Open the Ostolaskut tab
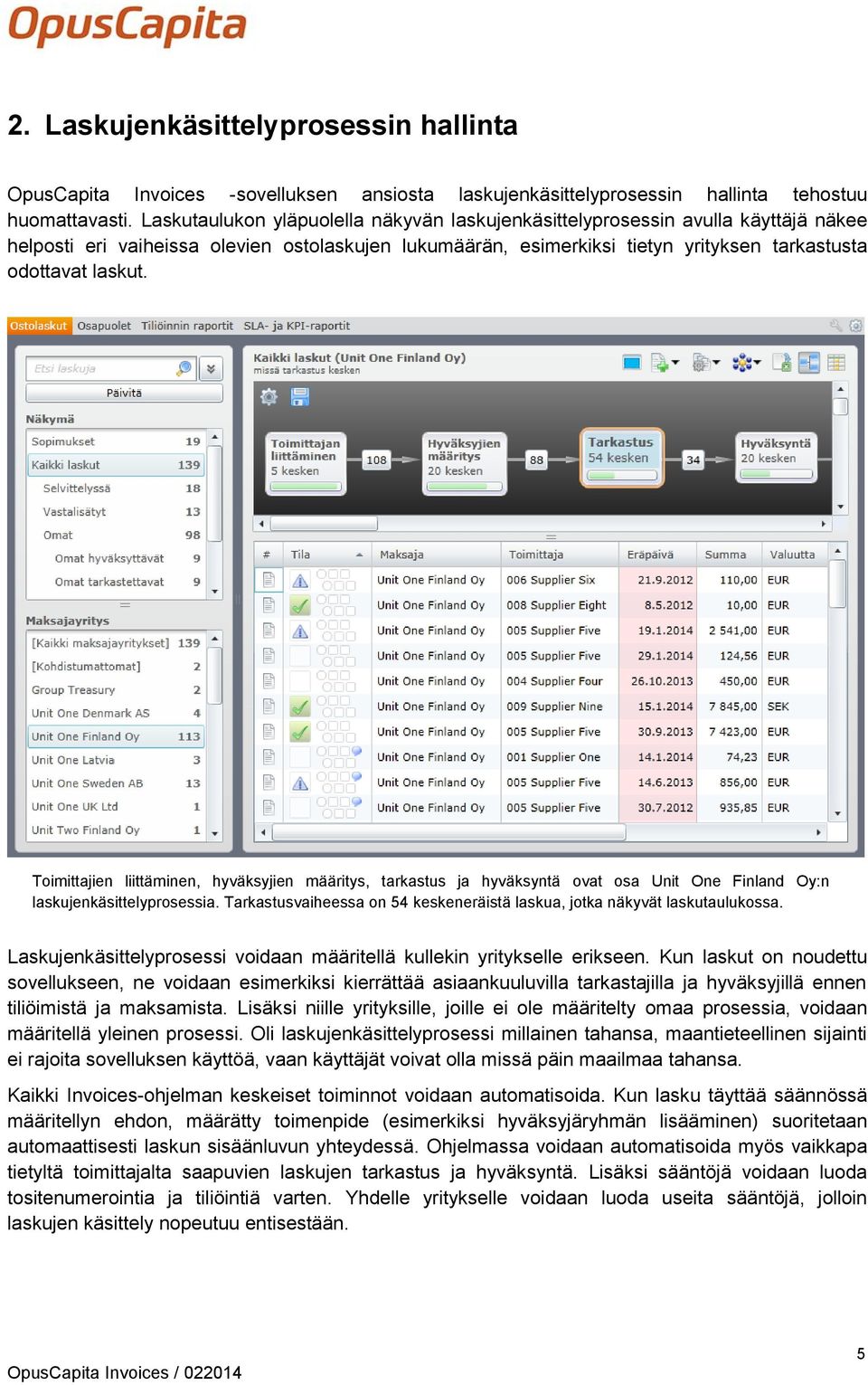Image resolution: width=868 pixels, height=1385 pixels. tap(39, 326)
